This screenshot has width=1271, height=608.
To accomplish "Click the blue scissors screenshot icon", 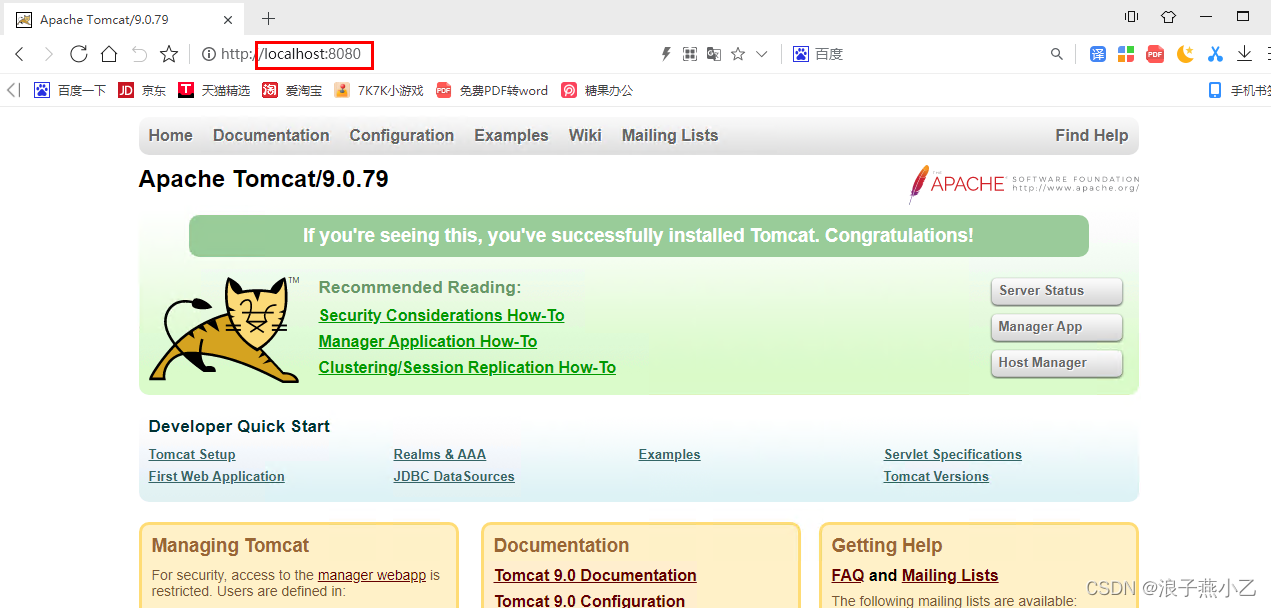I will (1215, 54).
